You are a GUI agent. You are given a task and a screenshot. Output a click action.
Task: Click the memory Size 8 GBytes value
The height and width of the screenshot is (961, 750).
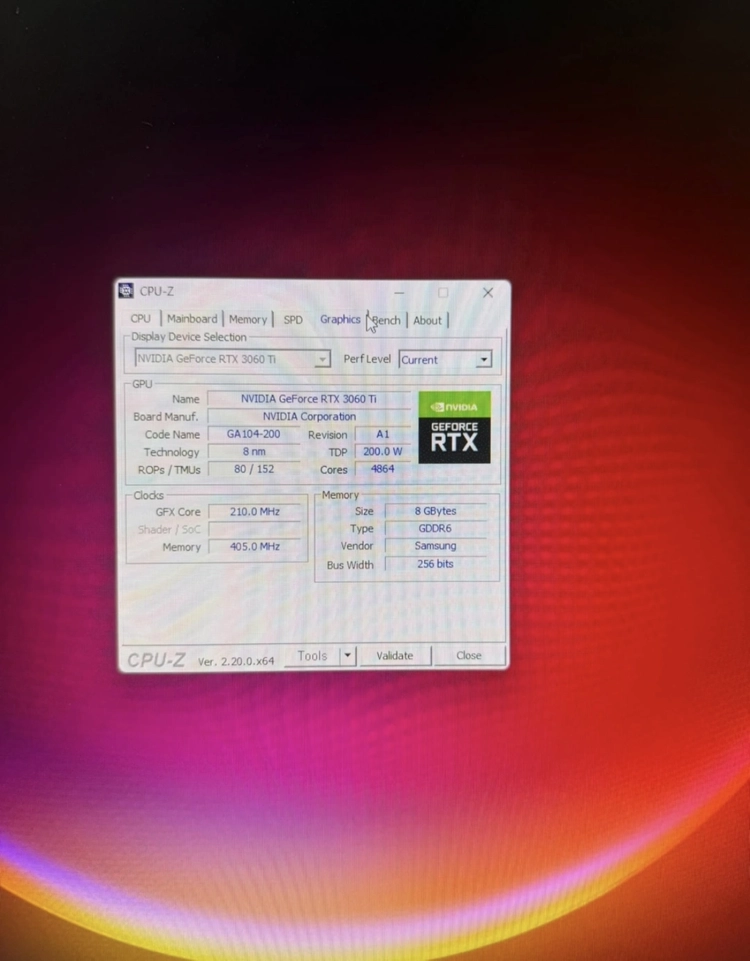(435, 511)
